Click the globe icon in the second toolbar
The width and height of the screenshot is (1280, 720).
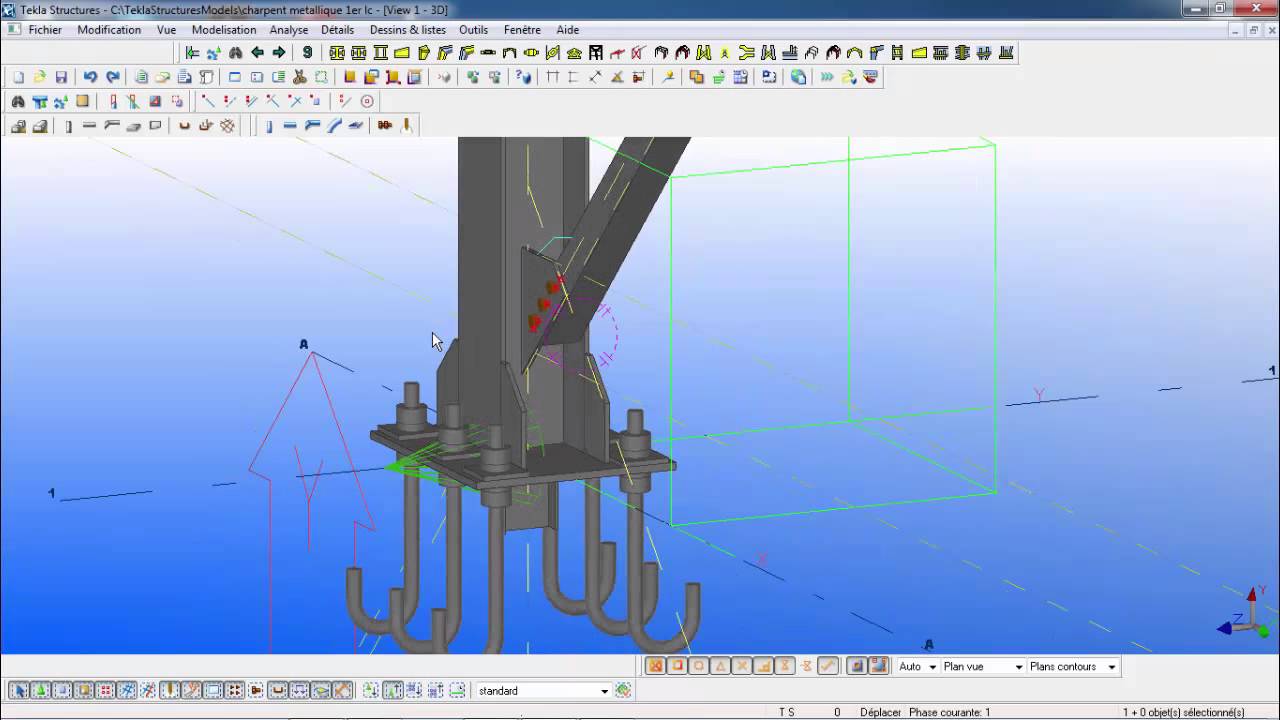(x=798, y=77)
